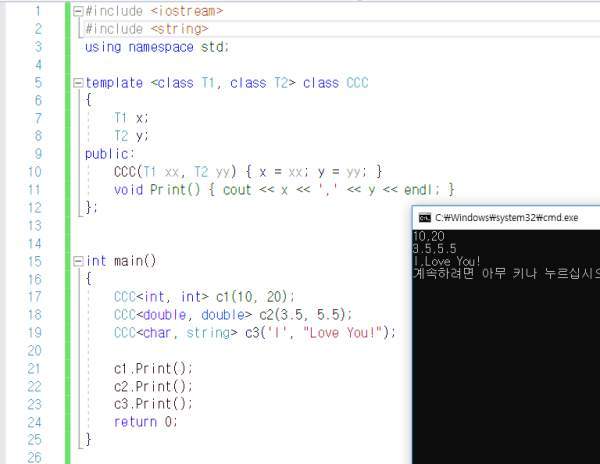
Task: Click the CCC constructor definition line
Action: coord(248,172)
